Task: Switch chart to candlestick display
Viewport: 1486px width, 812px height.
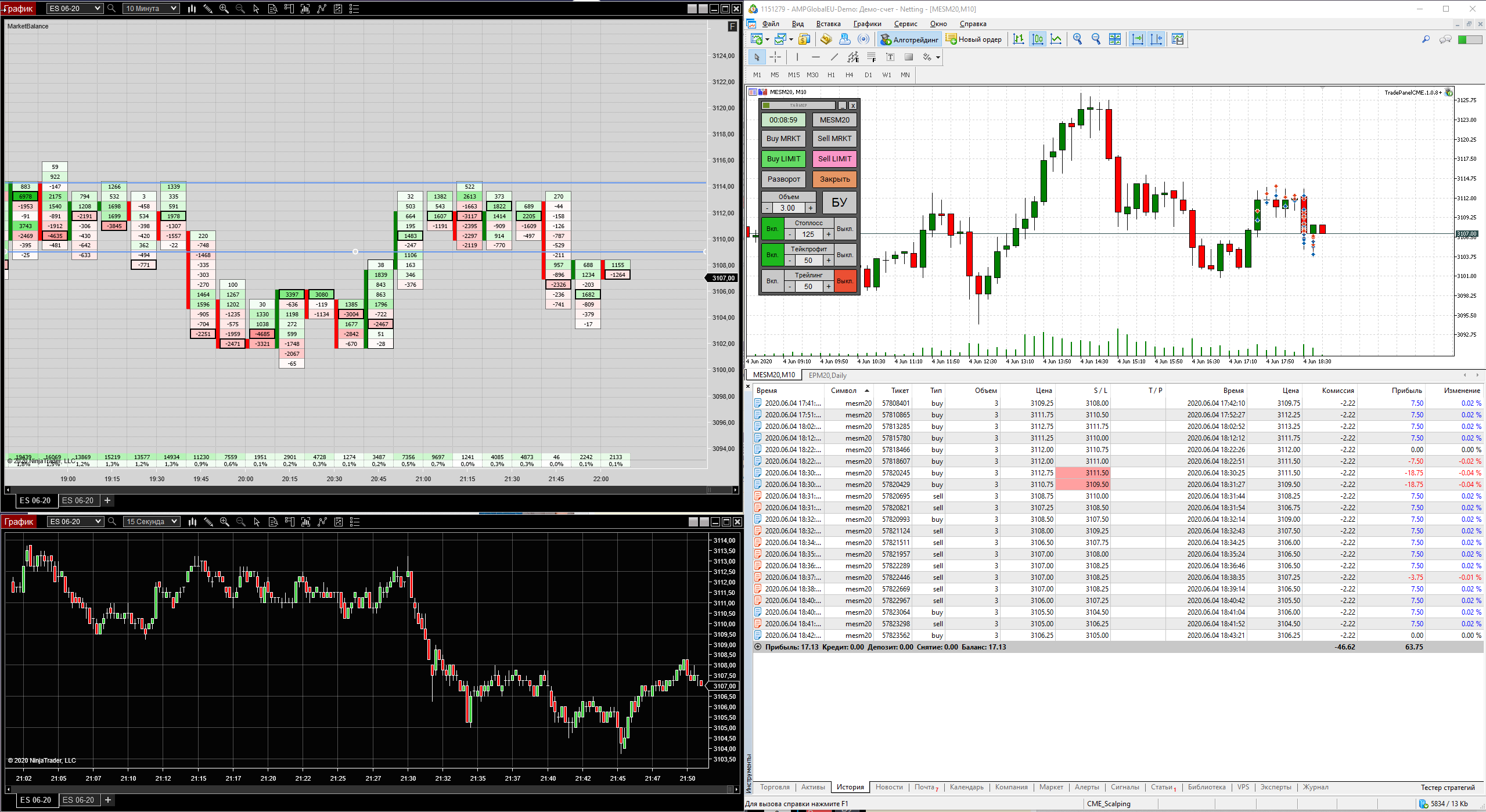Action: [x=1037, y=39]
